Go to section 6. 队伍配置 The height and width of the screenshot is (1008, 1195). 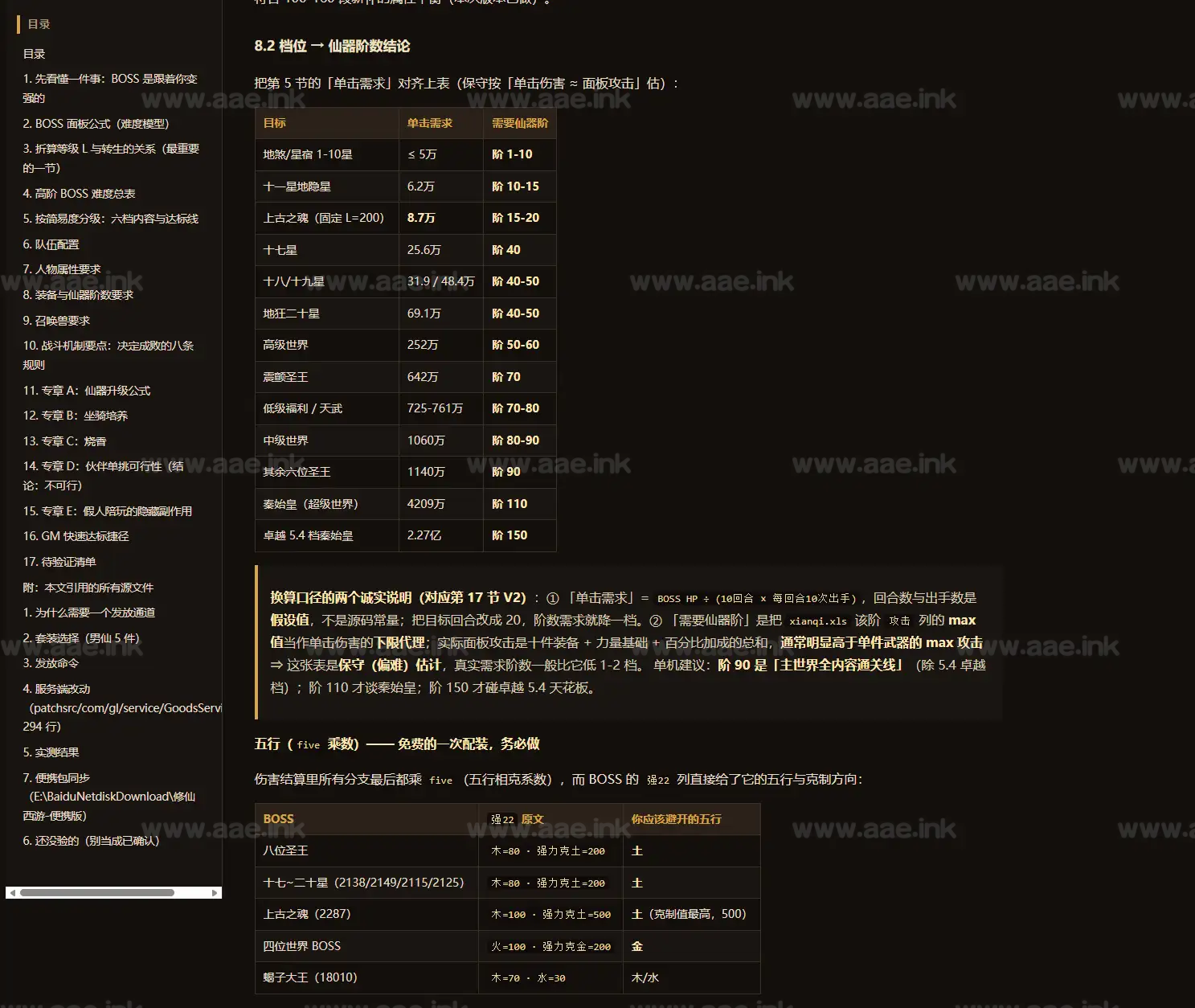(51, 244)
